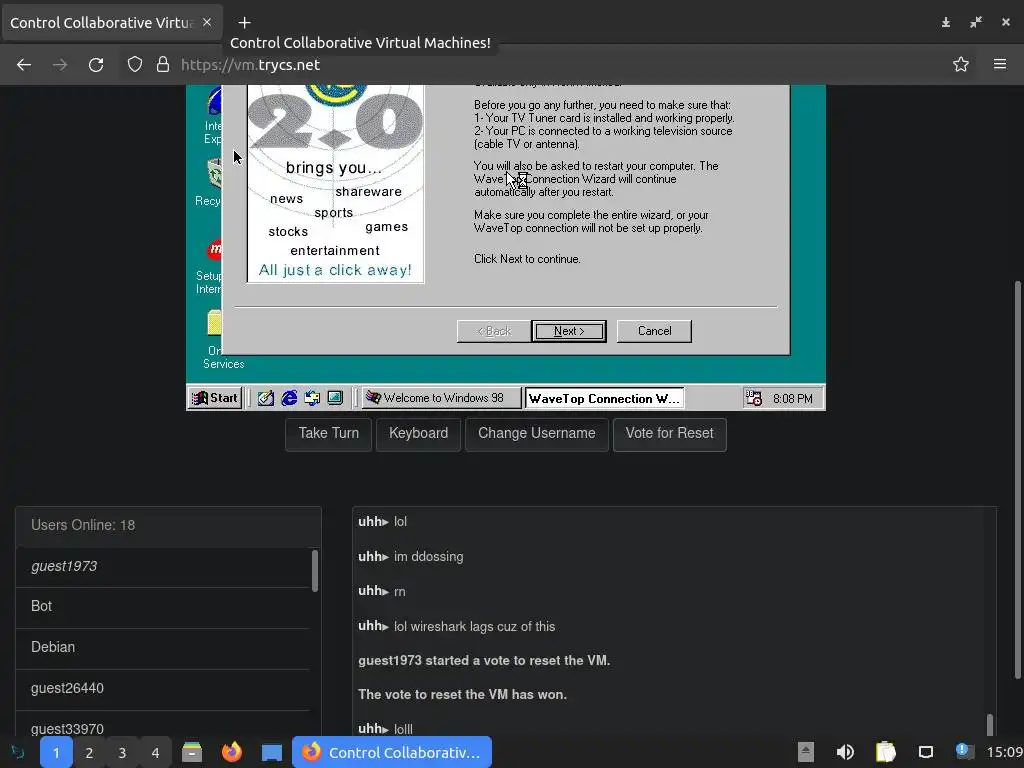Switch to workspace 3 in the panel
This screenshot has width=1024, height=768.
tap(122, 753)
